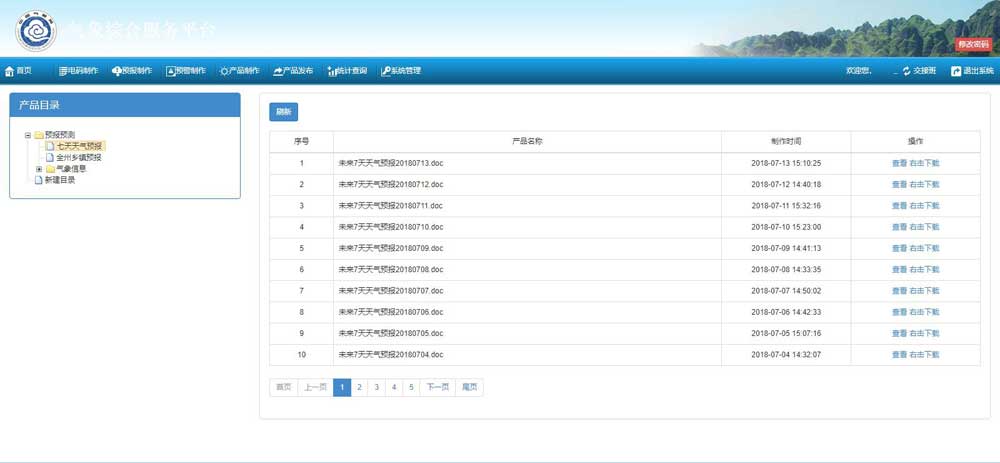The image size is (1000, 463).
Task: Click 右击下载 for 未来7天天气预报20180709.doc
Action: (x=925, y=248)
